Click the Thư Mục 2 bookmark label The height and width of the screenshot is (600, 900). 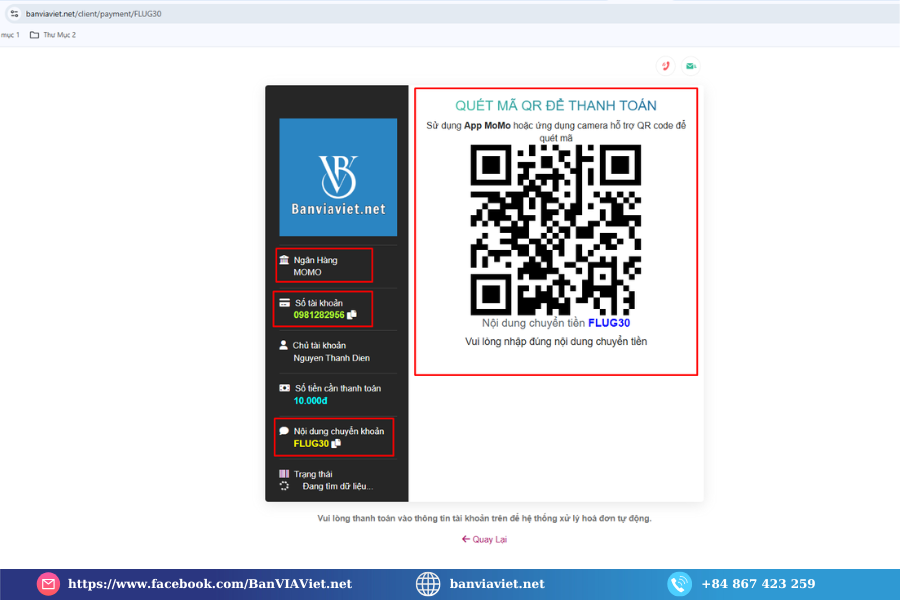coord(60,35)
